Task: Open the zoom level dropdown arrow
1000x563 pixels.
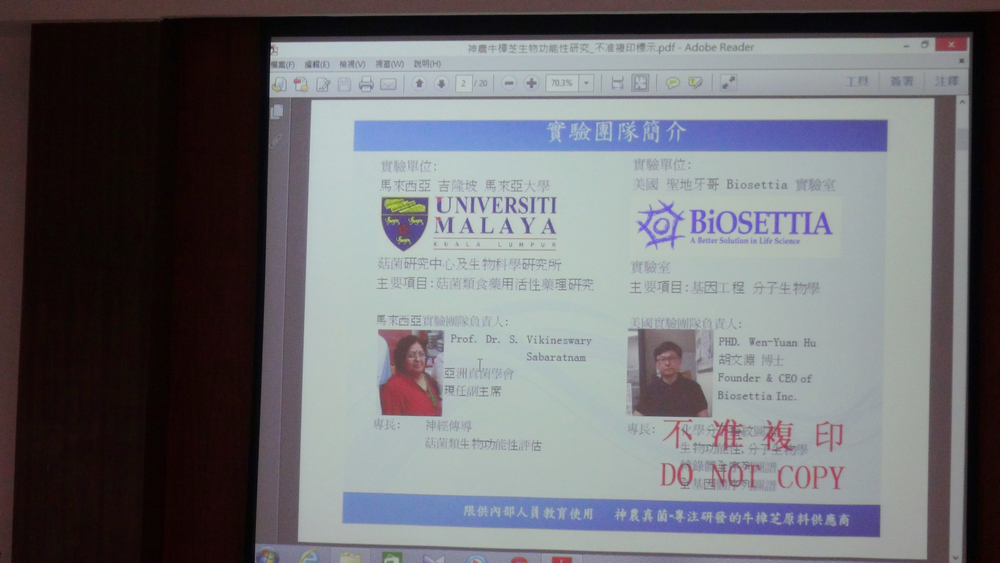Action: (x=586, y=84)
